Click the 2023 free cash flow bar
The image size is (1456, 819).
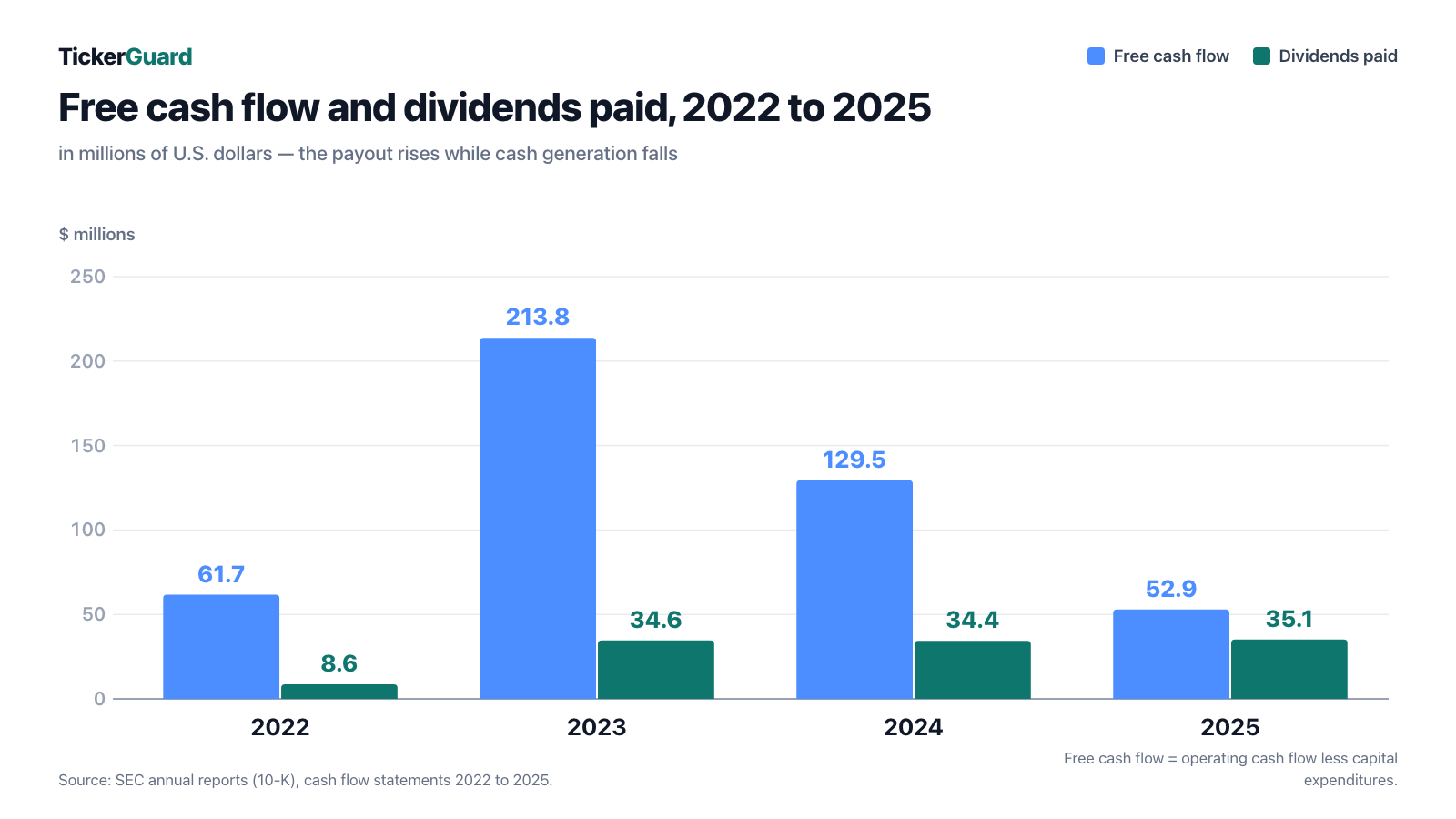click(538, 519)
